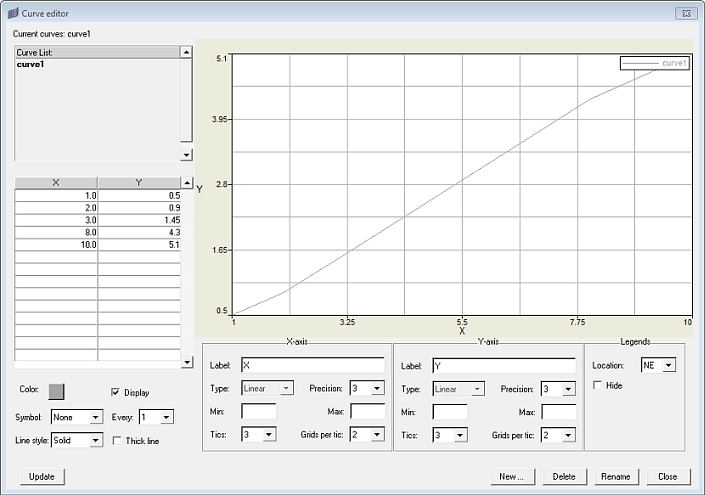The image size is (705, 495).
Task: Check the Hide legend checkbox
Action: click(598, 385)
